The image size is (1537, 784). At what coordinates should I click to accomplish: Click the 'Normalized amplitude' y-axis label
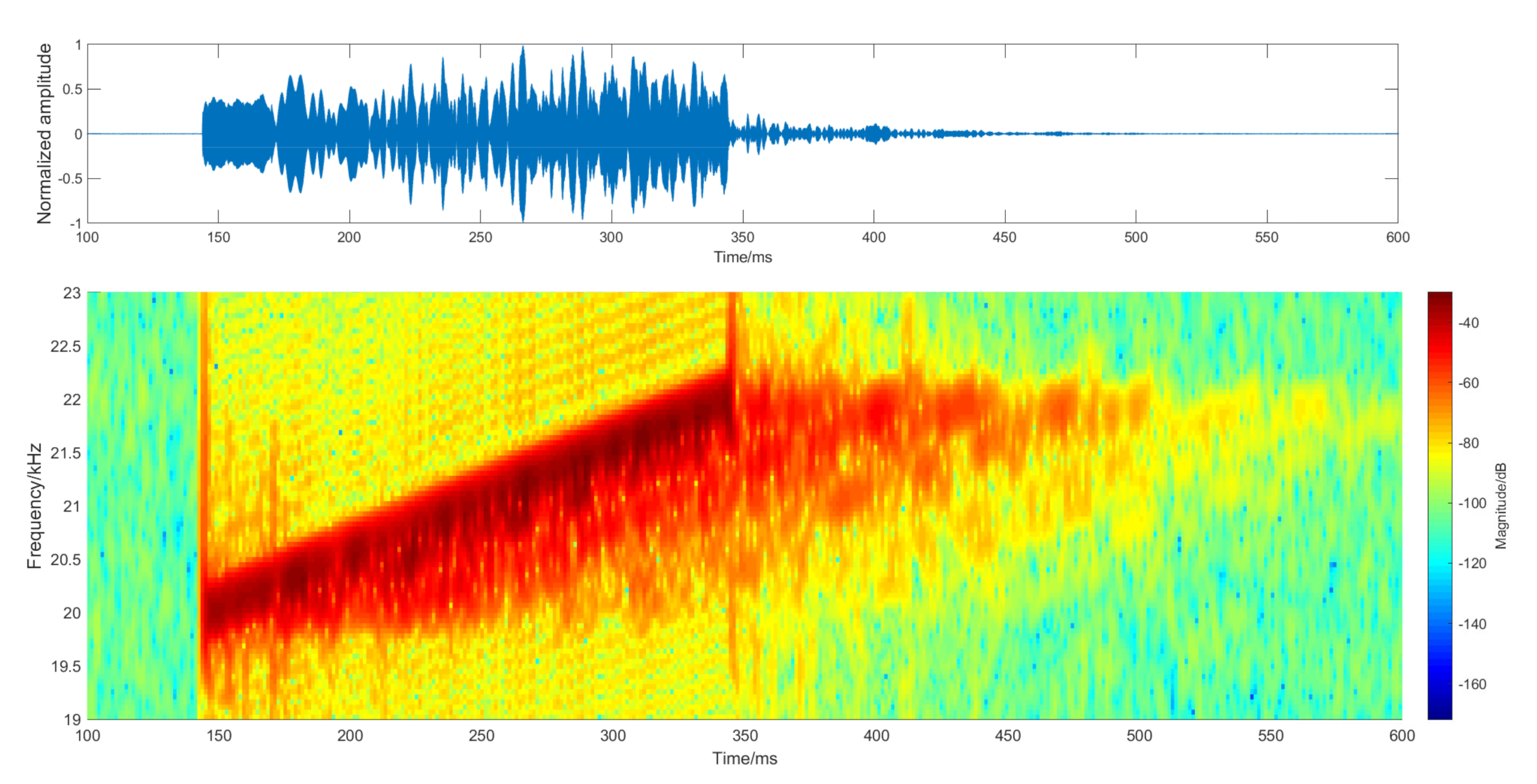tap(44, 134)
